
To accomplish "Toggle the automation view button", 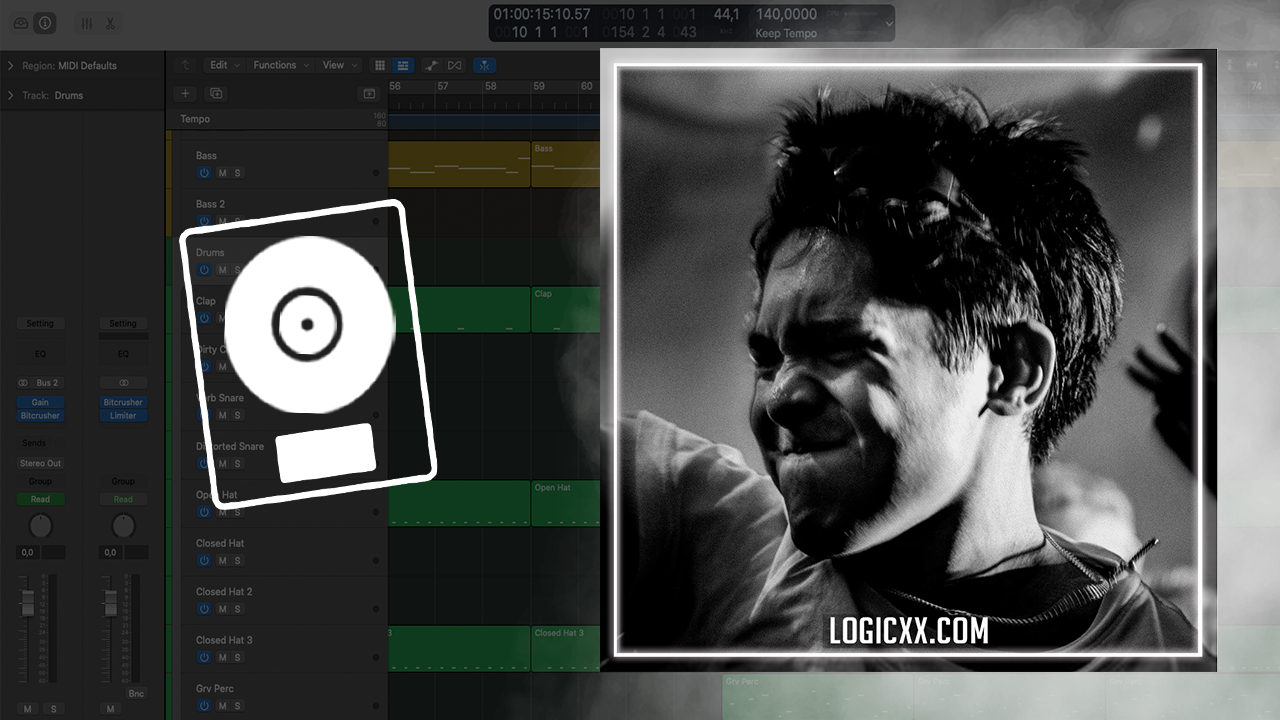I will tap(430, 65).
